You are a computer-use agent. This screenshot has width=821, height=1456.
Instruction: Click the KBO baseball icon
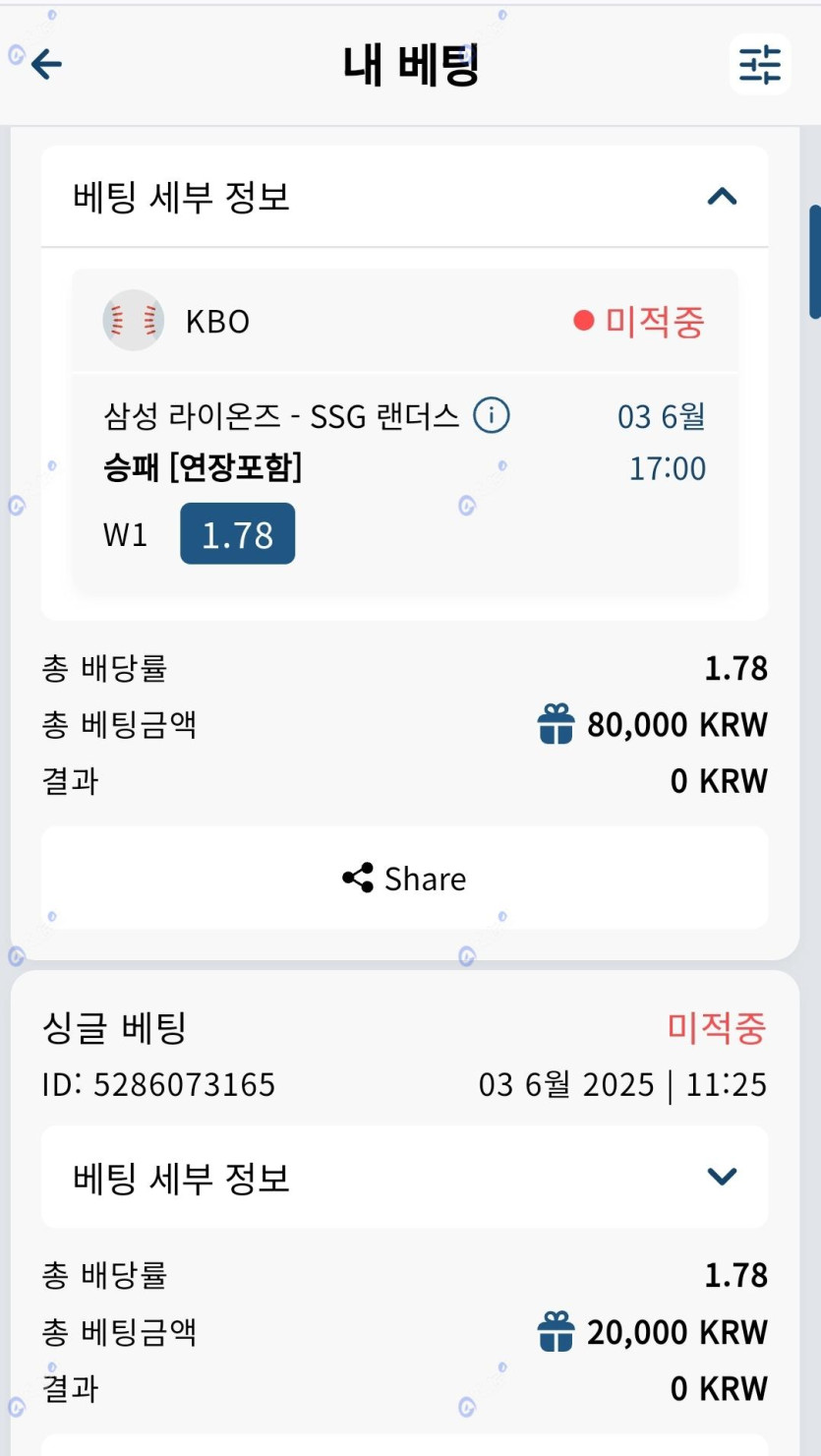point(133,321)
